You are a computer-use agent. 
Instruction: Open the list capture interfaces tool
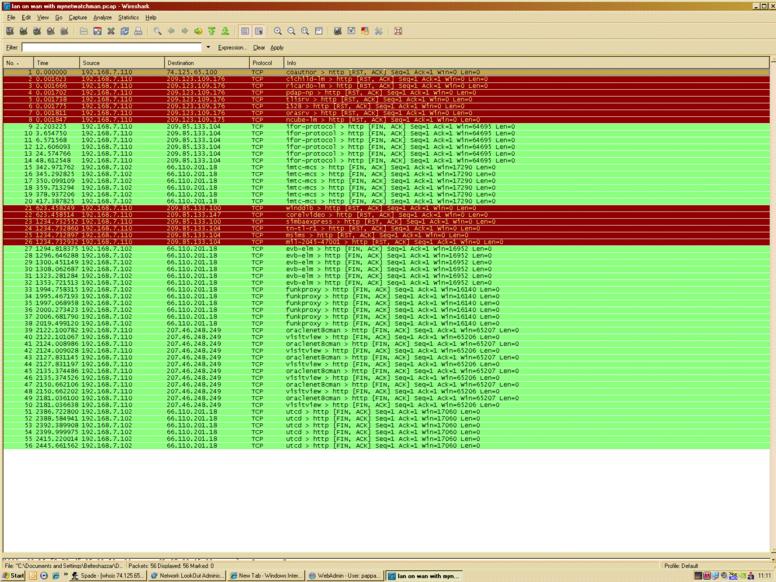click(x=9, y=31)
